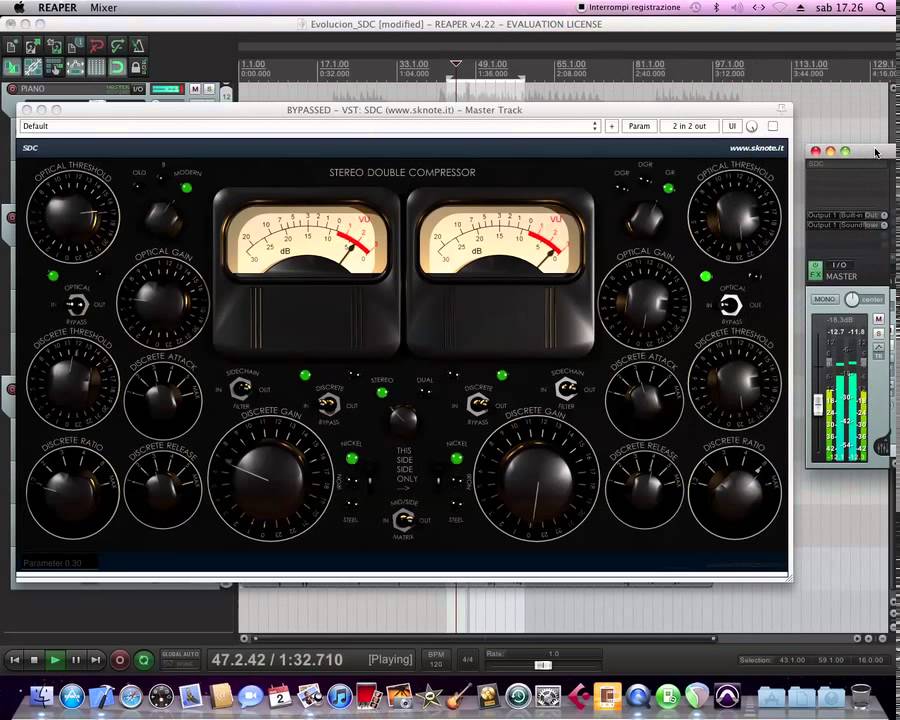The image size is (900, 720).
Task: Click the STEREO/DUAL selector knob
Action: pyautogui.click(x=403, y=421)
